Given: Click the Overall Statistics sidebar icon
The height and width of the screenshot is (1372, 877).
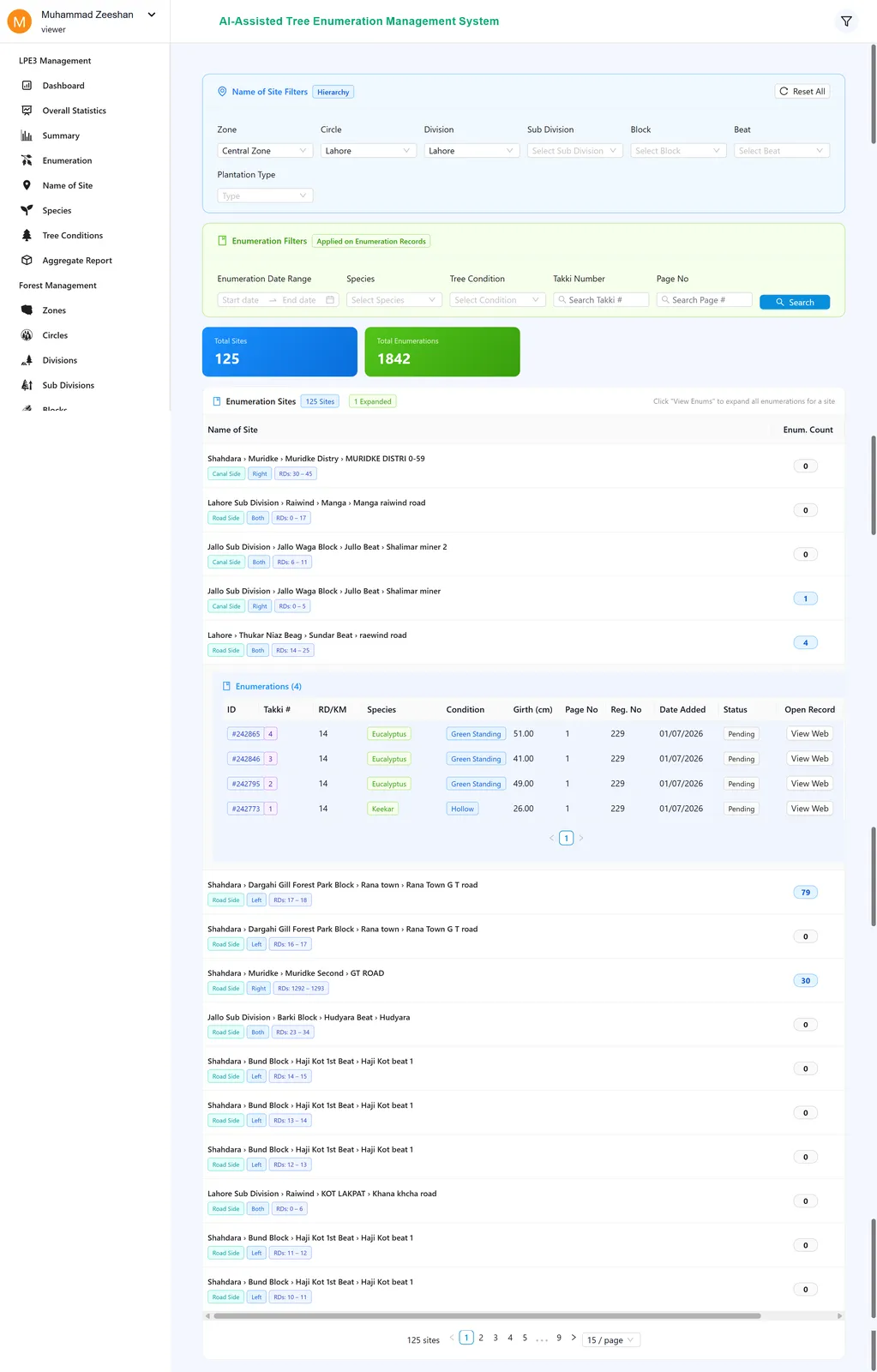Looking at the screenshot, I should (27, 111).
